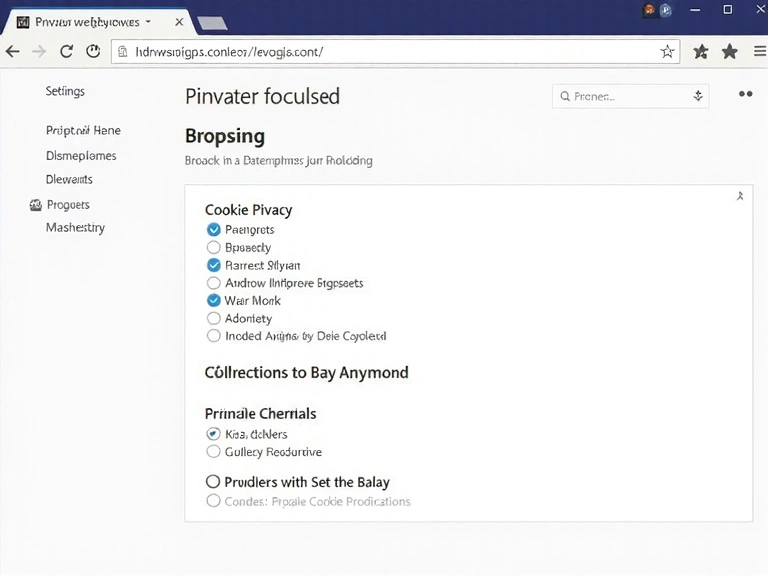This screenshot has width=768, height=576.
Task: Click the star-with-plus toolbar icon
Action: click(x=701, y=51)
